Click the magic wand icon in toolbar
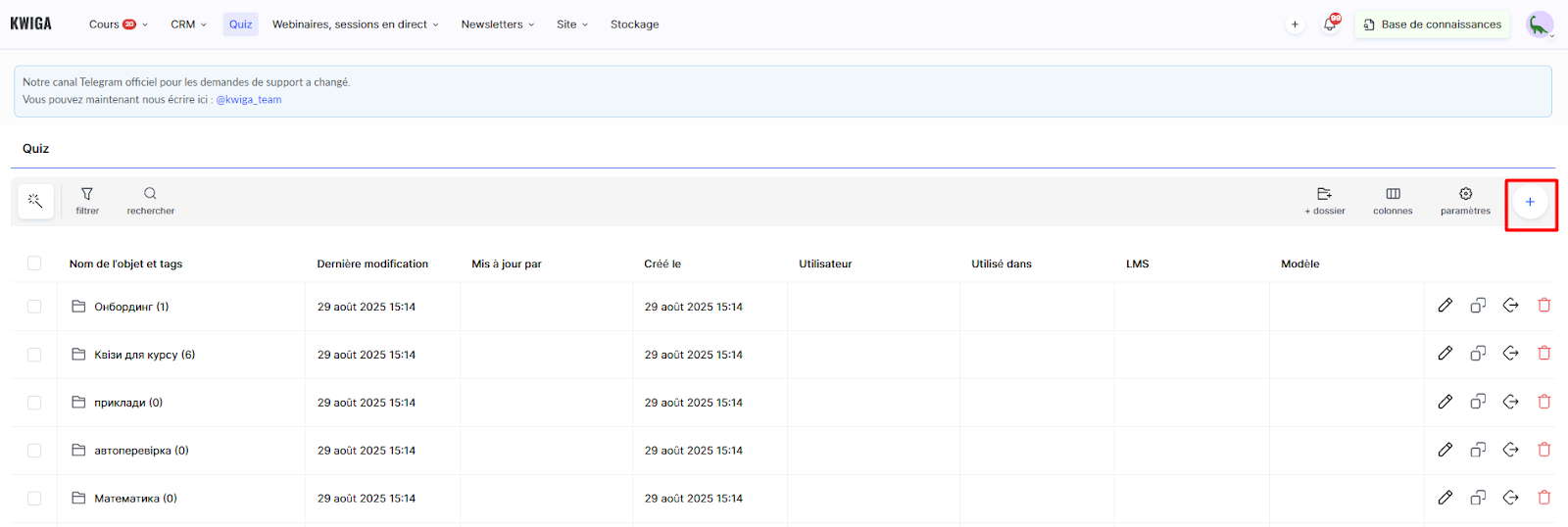This screenshot has height=527, width=1568. click(35, 201)
